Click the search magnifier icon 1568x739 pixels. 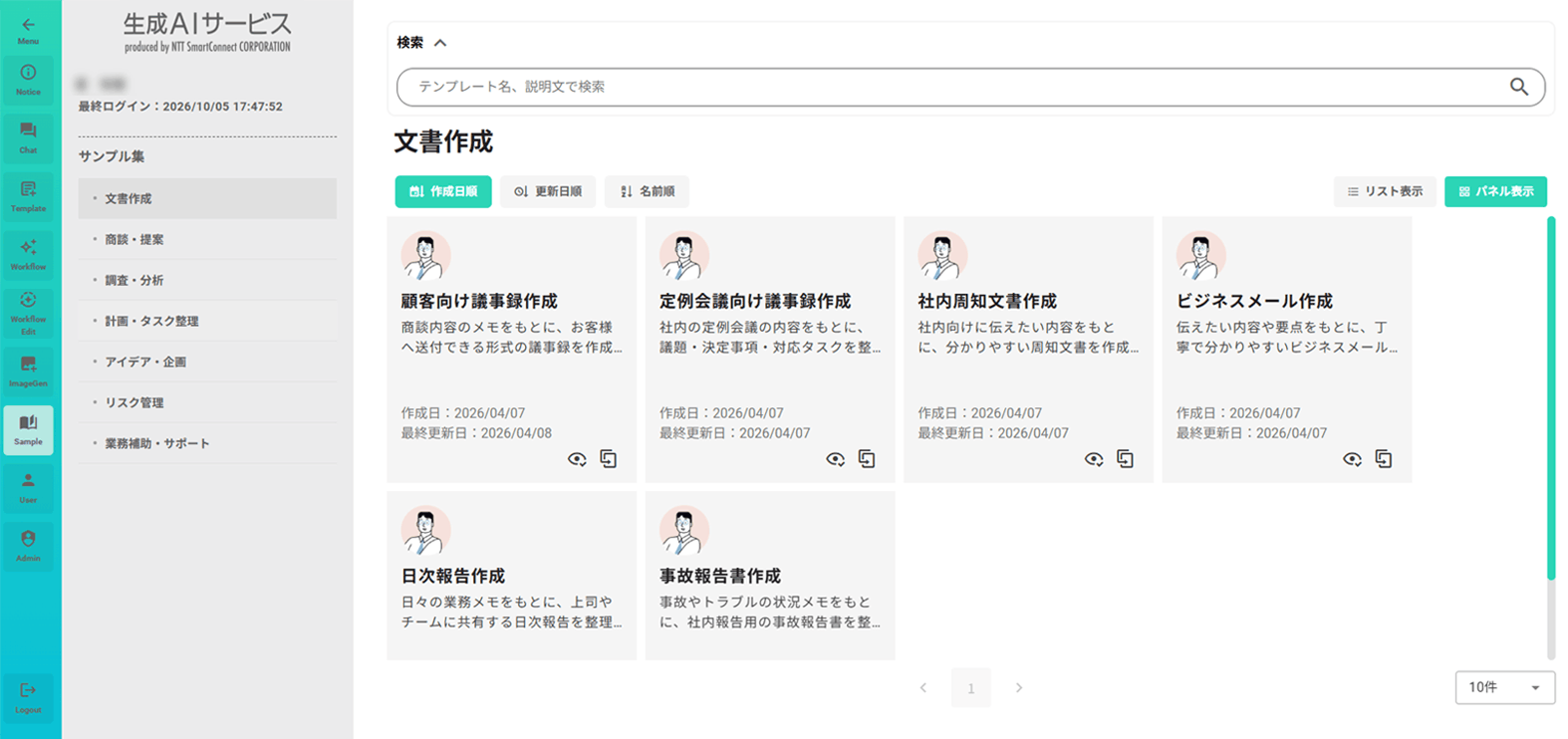[x=1518, y=87]
